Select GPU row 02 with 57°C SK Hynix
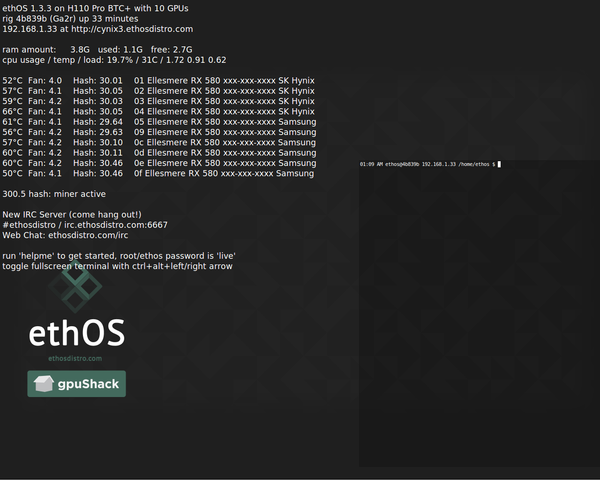 (158, 91)
